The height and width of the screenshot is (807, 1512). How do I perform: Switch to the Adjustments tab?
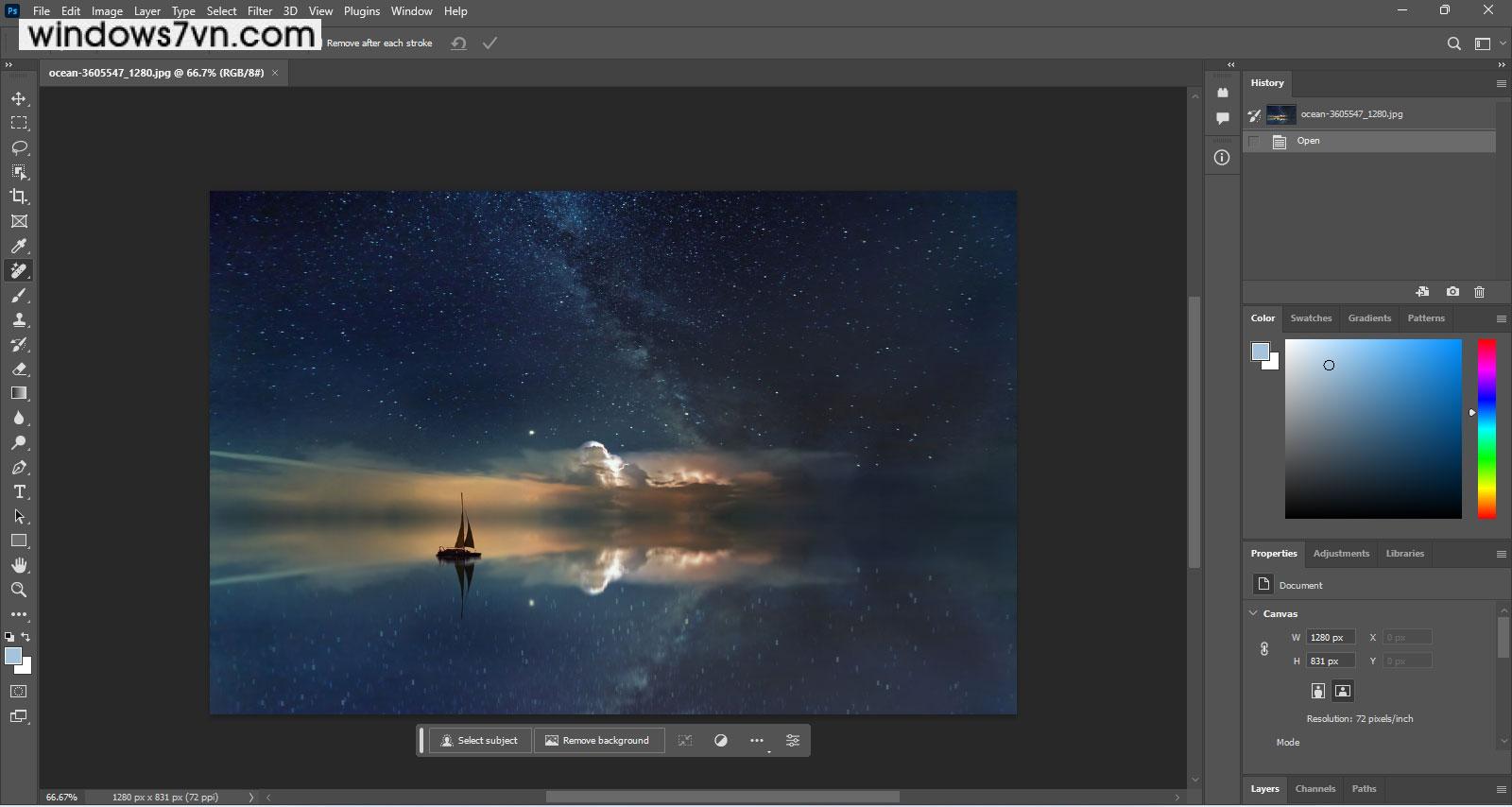click(x=1341, y=554)
